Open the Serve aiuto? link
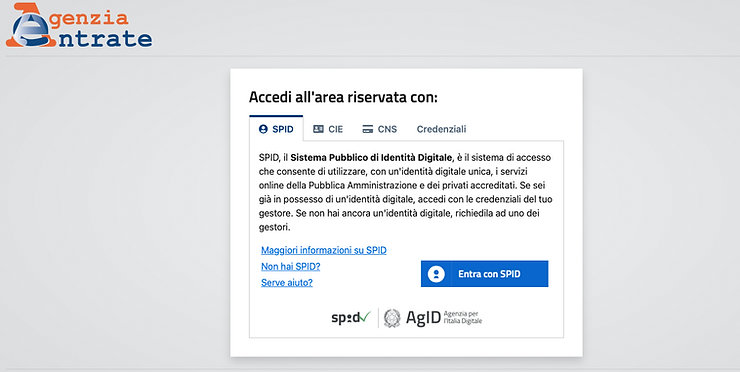The width and height of the screenshot is (740, 372). [x=287, y=283]
